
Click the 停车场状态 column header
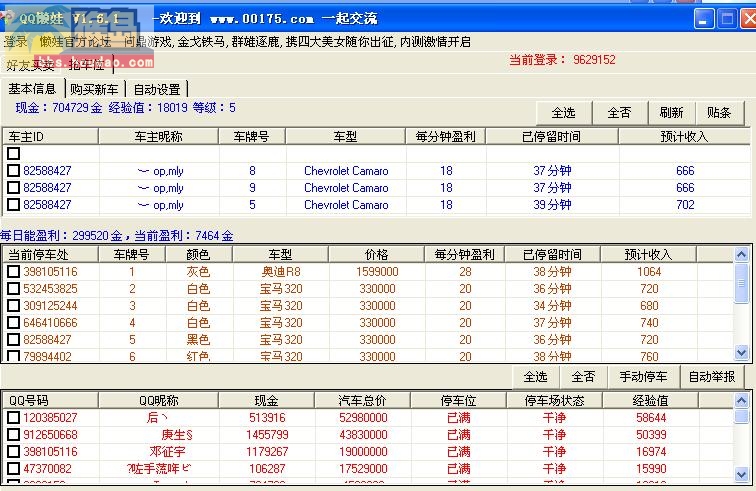coord(554,400)
